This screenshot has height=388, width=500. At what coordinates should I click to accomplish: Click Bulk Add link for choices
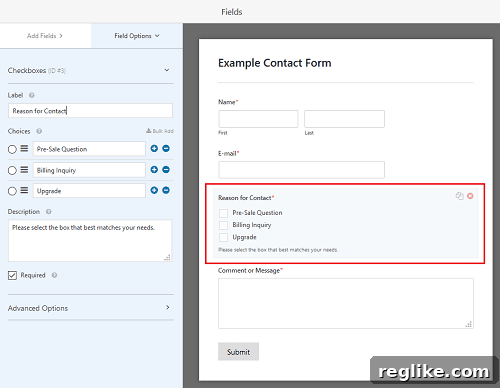[160, 131]
